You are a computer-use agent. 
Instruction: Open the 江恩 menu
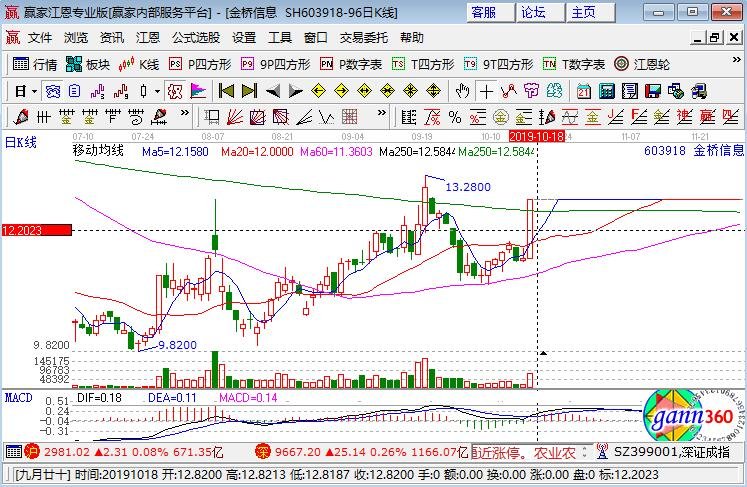click(148, 38)
